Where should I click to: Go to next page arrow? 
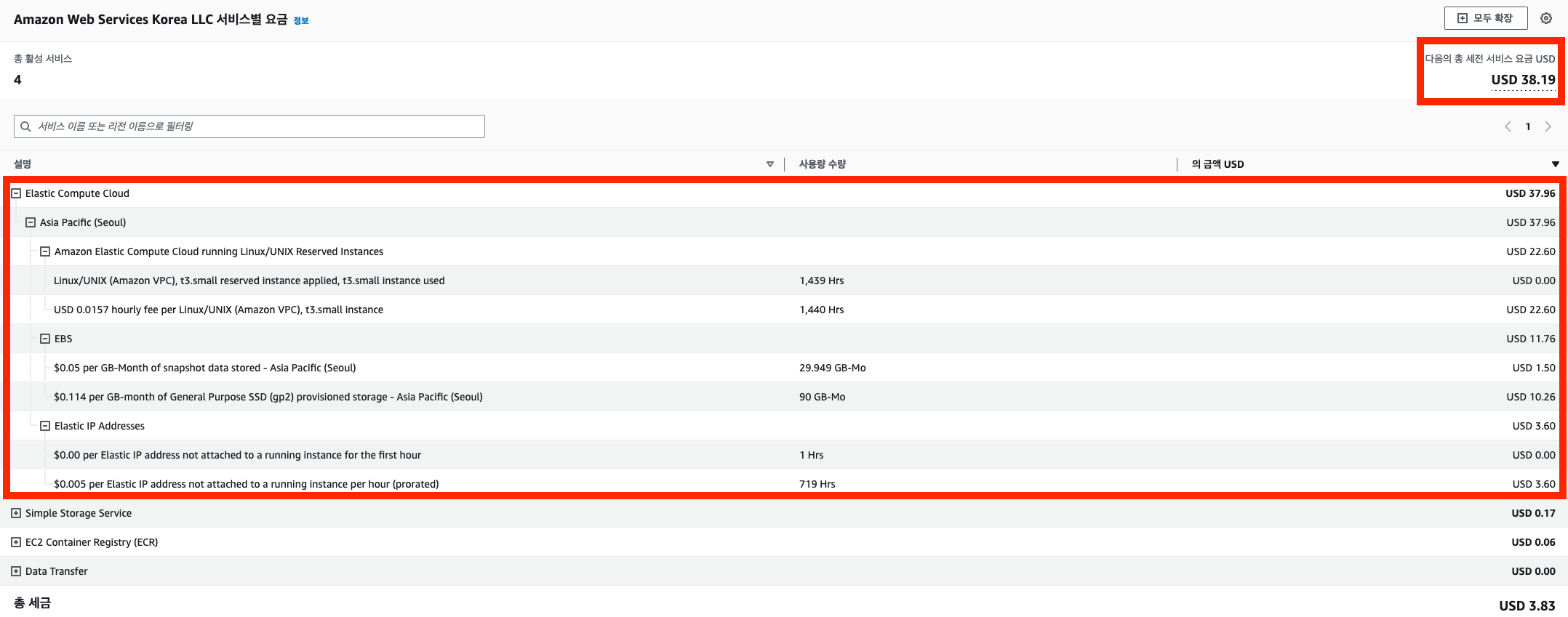pyautogui.click(x=1548, y=126)
